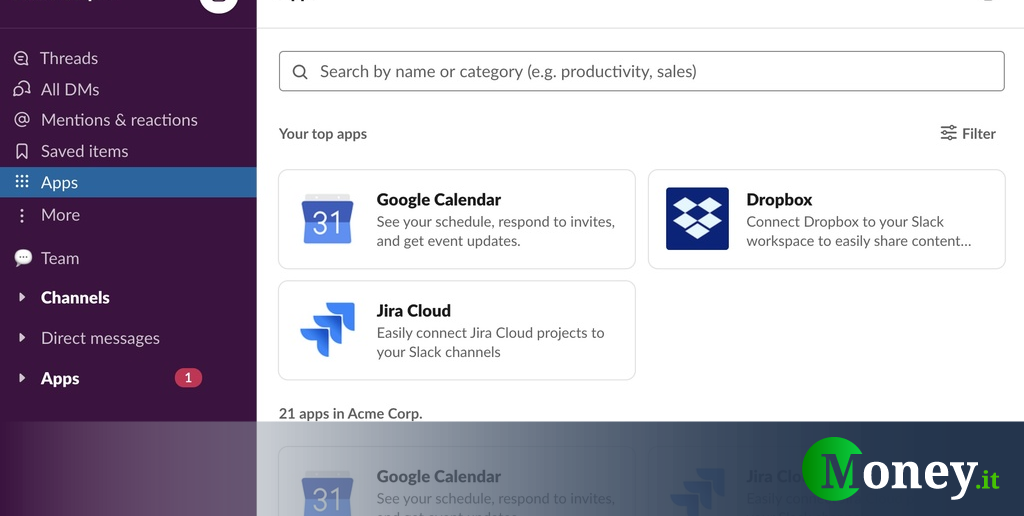Click the red 1 notification badge
The width and height of the screenshot is (1024, 516).
click(188, 378)
